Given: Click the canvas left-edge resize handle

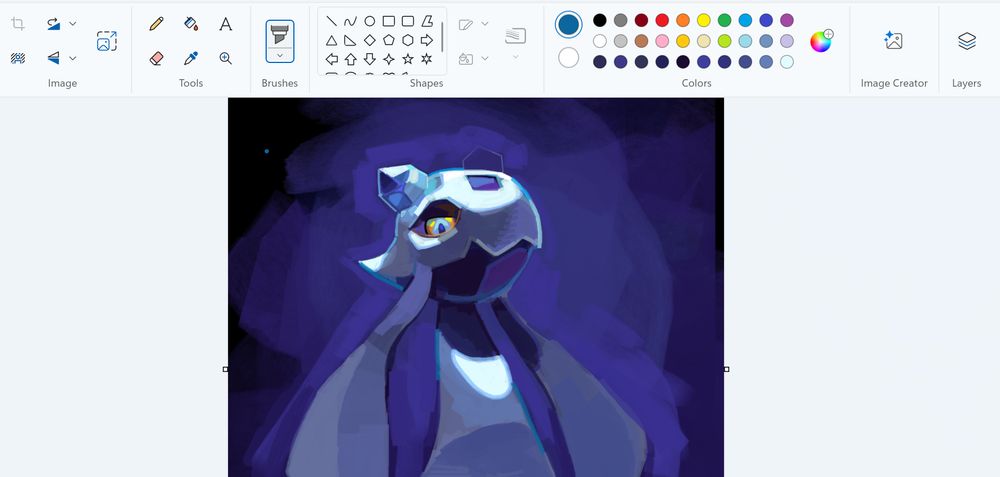Looking at the screenshot, I should 225,369.
